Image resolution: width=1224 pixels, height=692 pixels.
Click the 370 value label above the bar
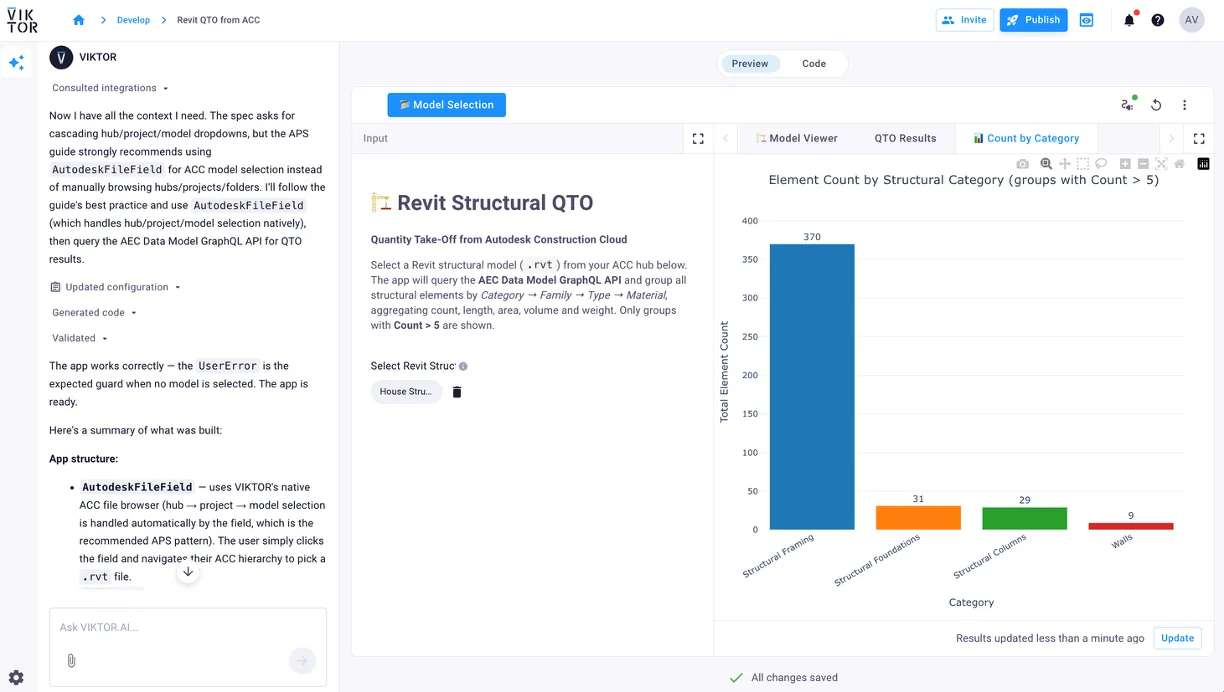click(x=812, y=237)
